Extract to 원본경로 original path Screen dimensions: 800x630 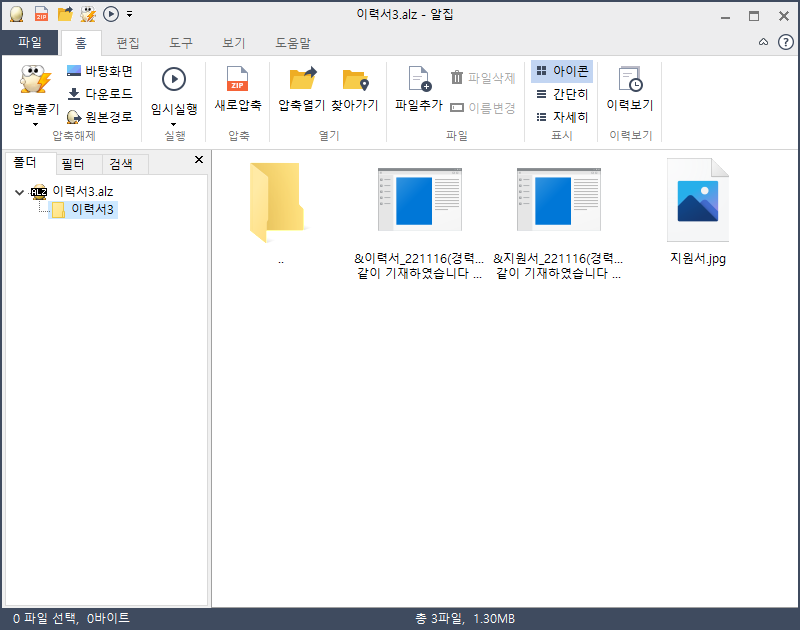point(99,117)
